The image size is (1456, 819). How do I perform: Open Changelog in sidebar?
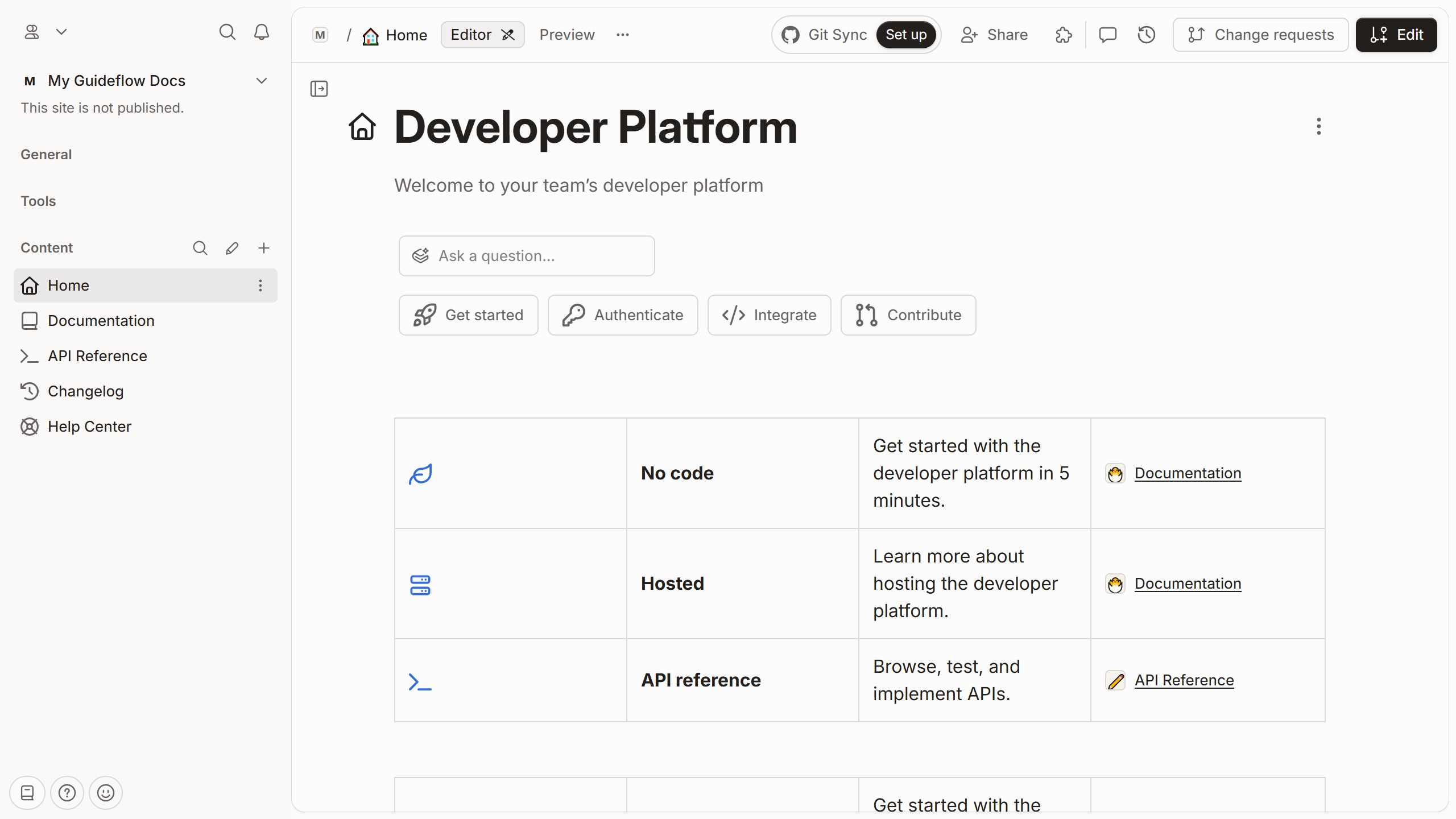[x=146, y=391]
